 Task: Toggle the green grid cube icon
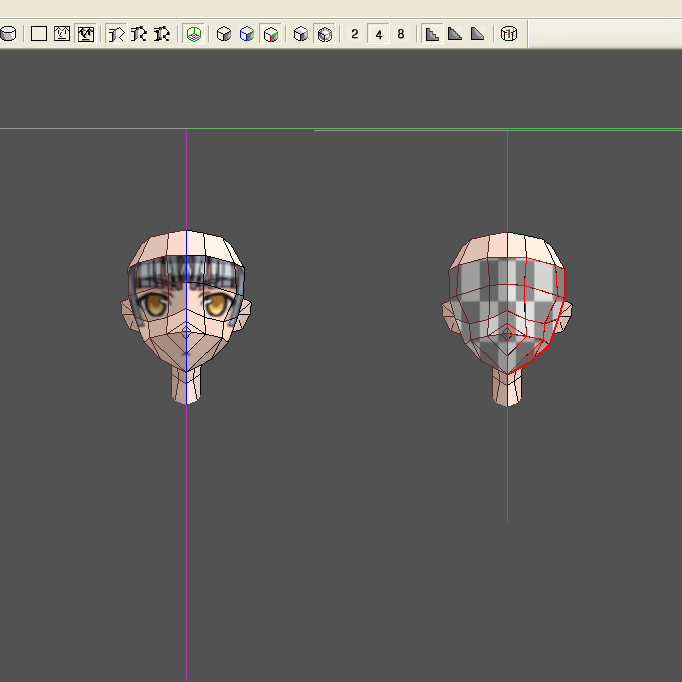194,34
